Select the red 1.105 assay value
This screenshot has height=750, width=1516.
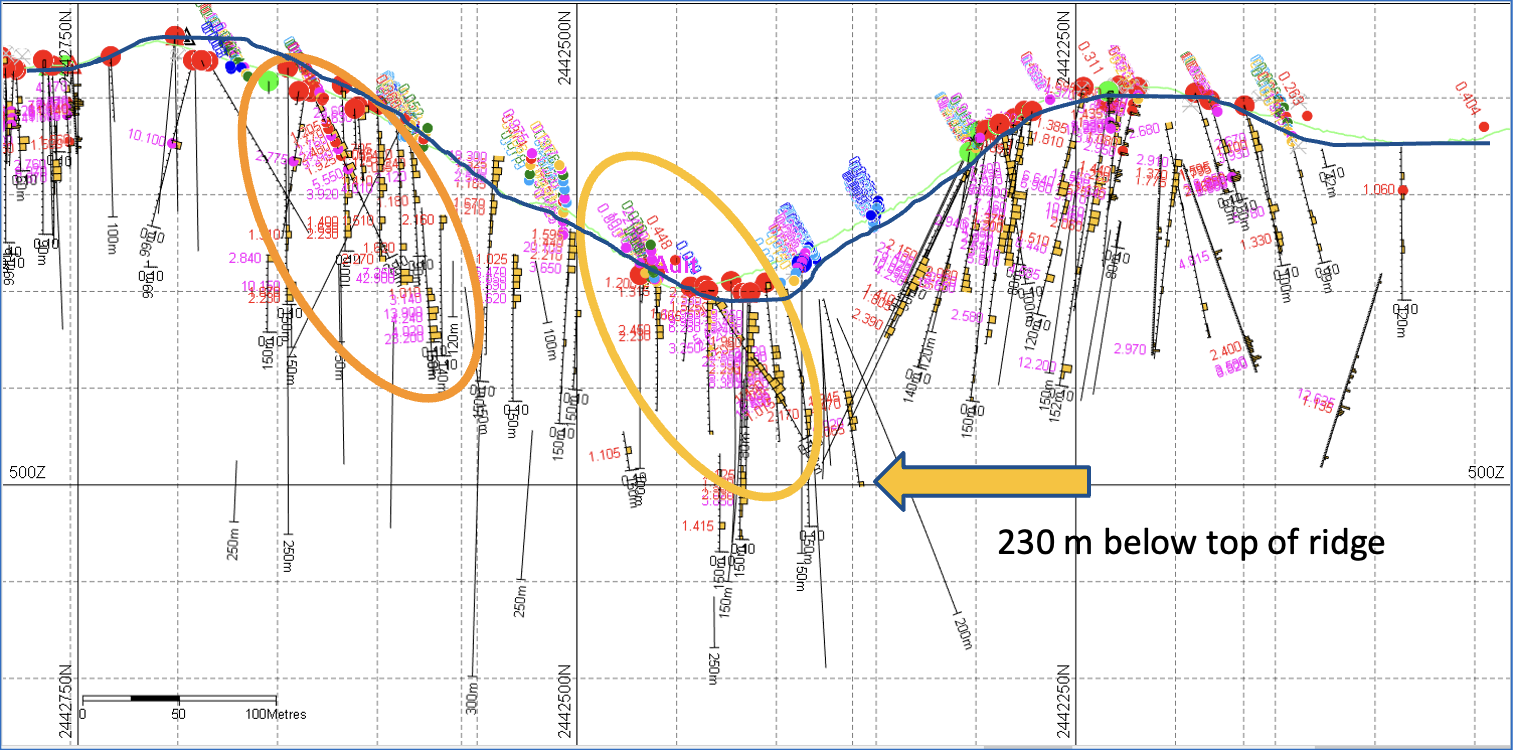pyautogui.click(x=605, y=454)
